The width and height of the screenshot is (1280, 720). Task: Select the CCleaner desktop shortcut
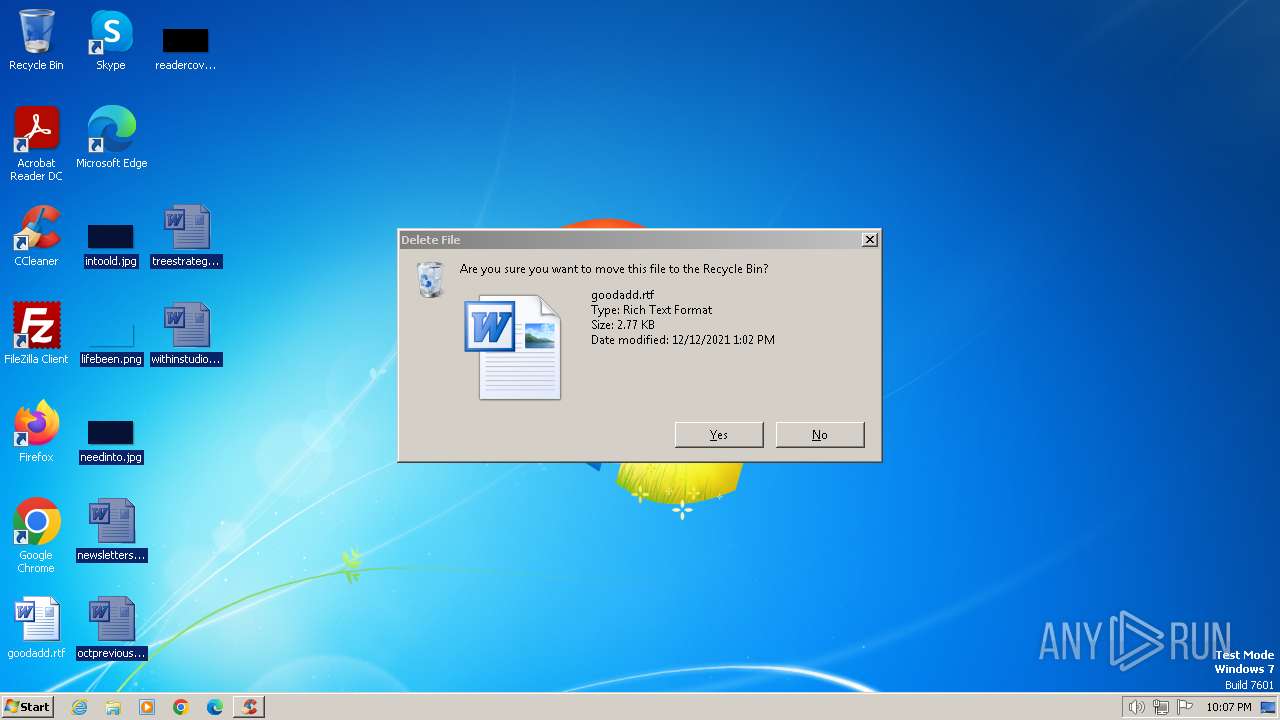tap(36, 236)
